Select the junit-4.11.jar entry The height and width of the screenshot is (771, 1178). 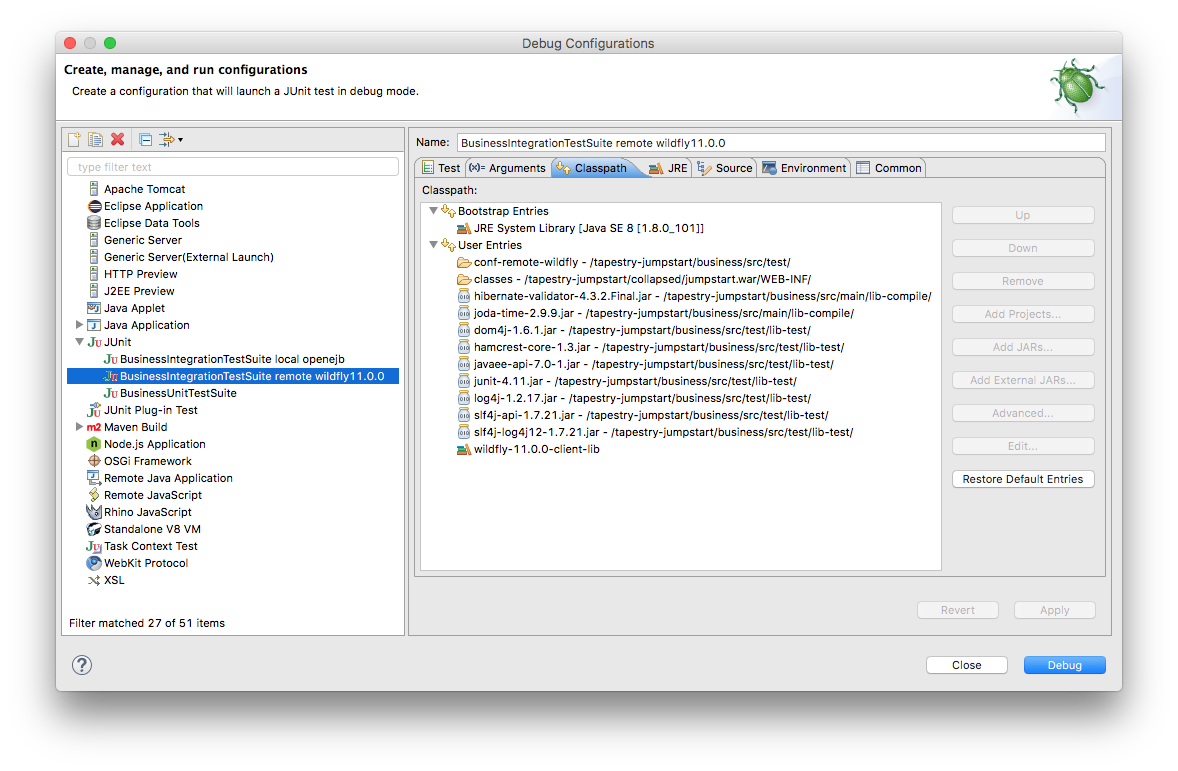[x=627, y=381]
